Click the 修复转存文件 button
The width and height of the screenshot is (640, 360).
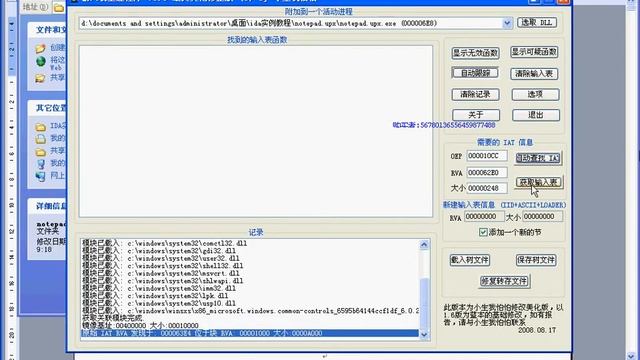tap(504, 281)
